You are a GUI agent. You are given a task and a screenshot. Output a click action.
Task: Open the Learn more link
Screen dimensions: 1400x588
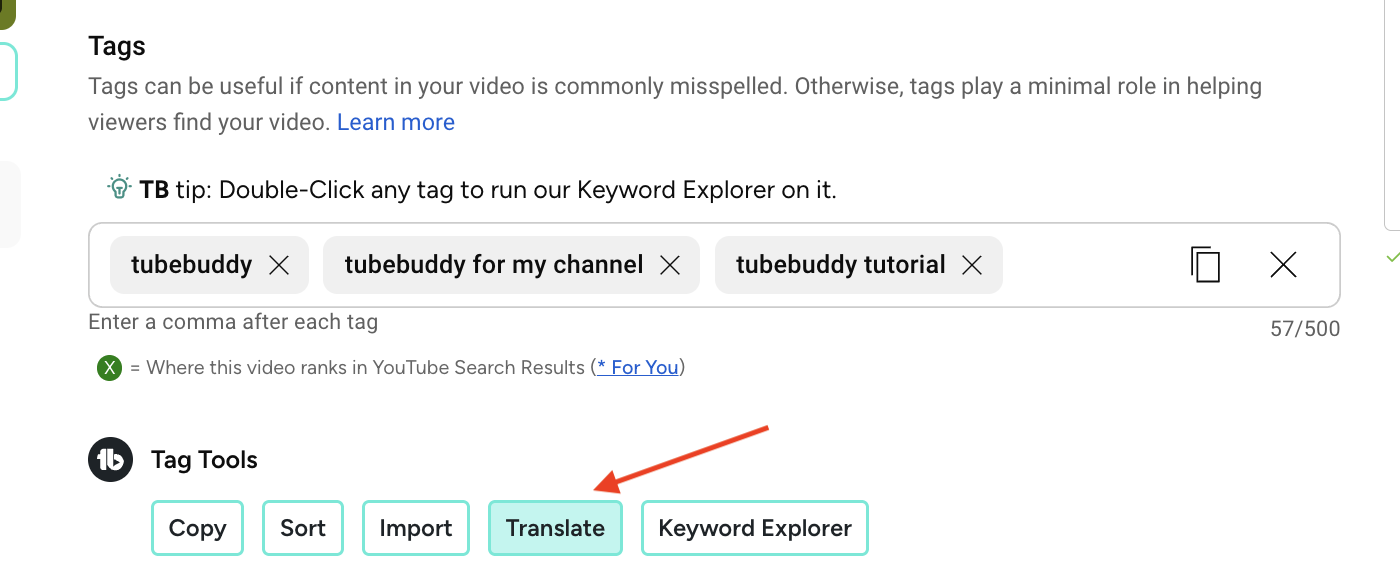pyautogui.click(x=396, y=122)
